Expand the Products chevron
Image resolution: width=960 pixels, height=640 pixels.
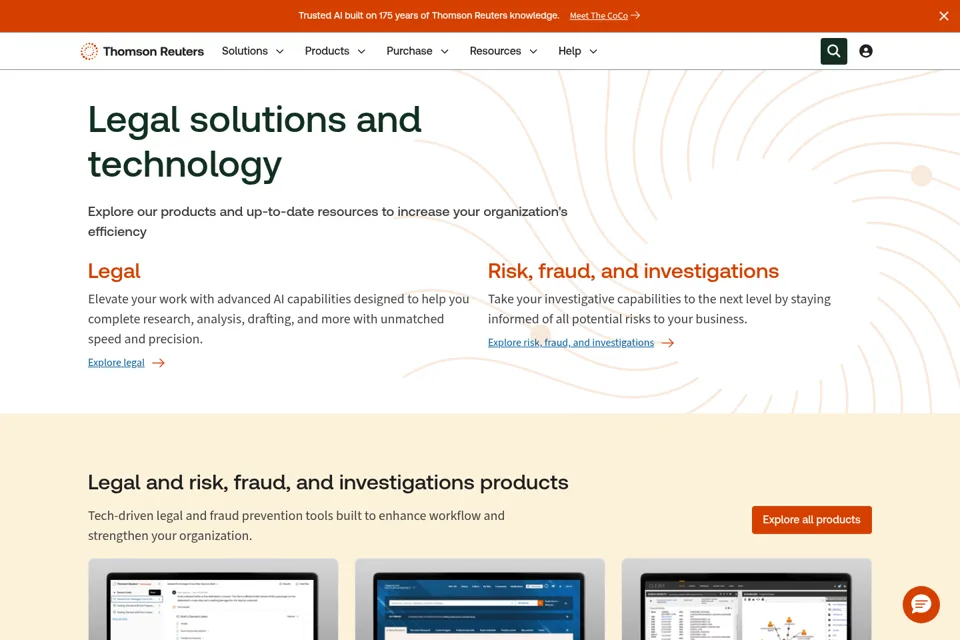[x=361, y=51]
